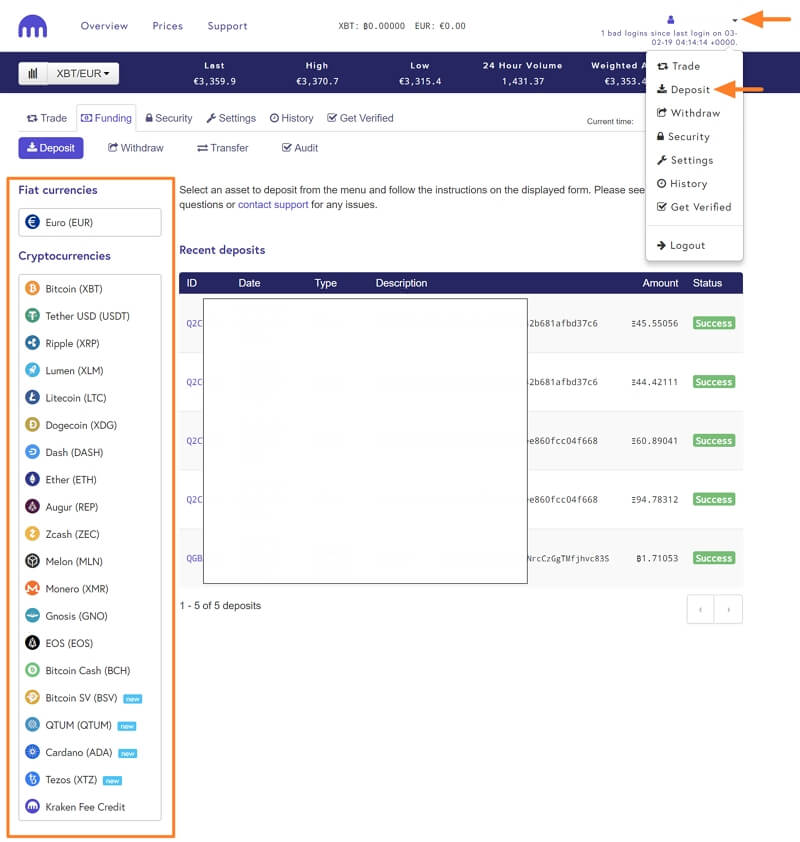Click the Cardano (ADA) coin icon
Image resolution: width=800 pixels, height=842 pixels.
(33, 752)
